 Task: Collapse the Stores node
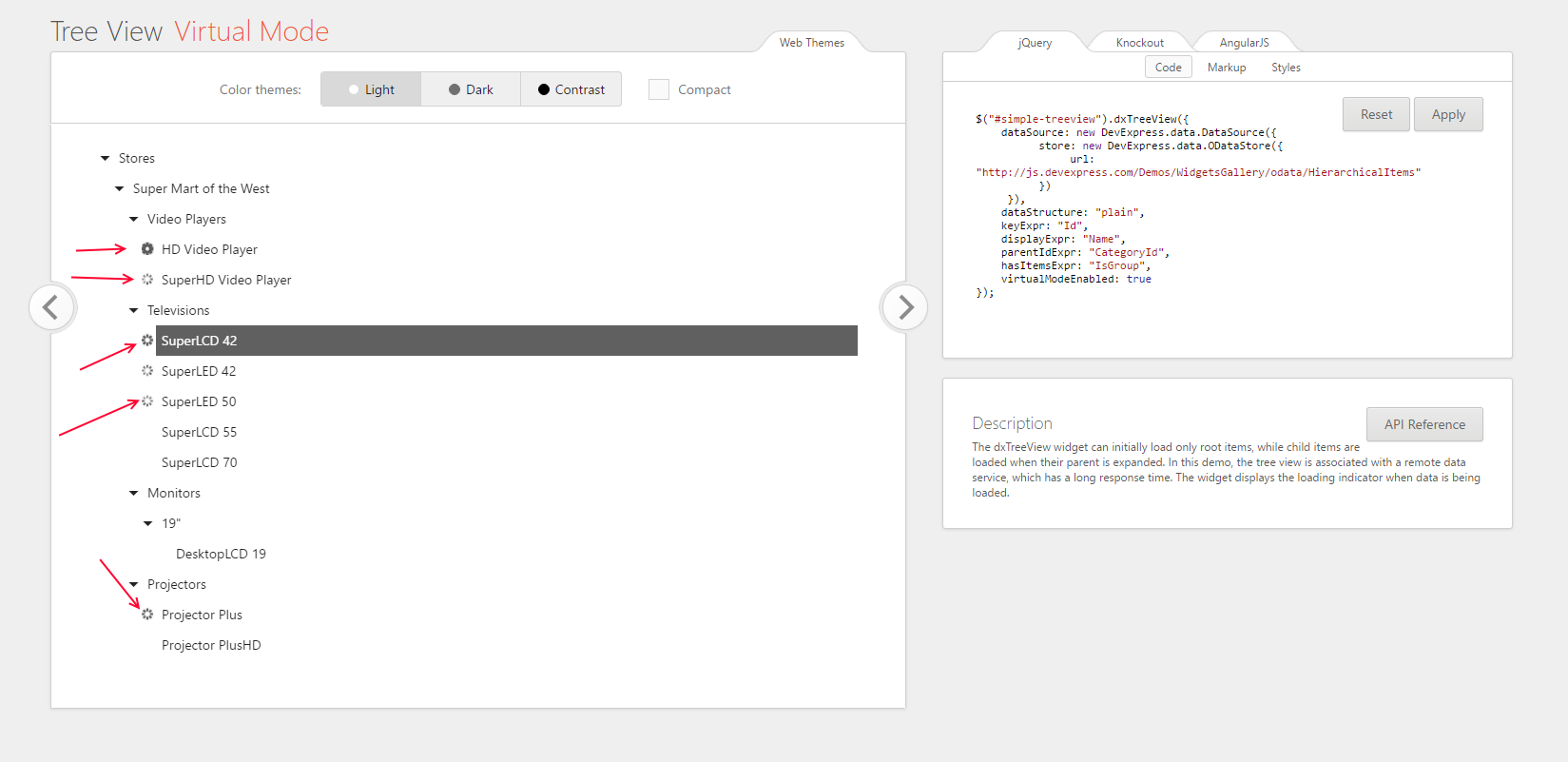[106, 158]
